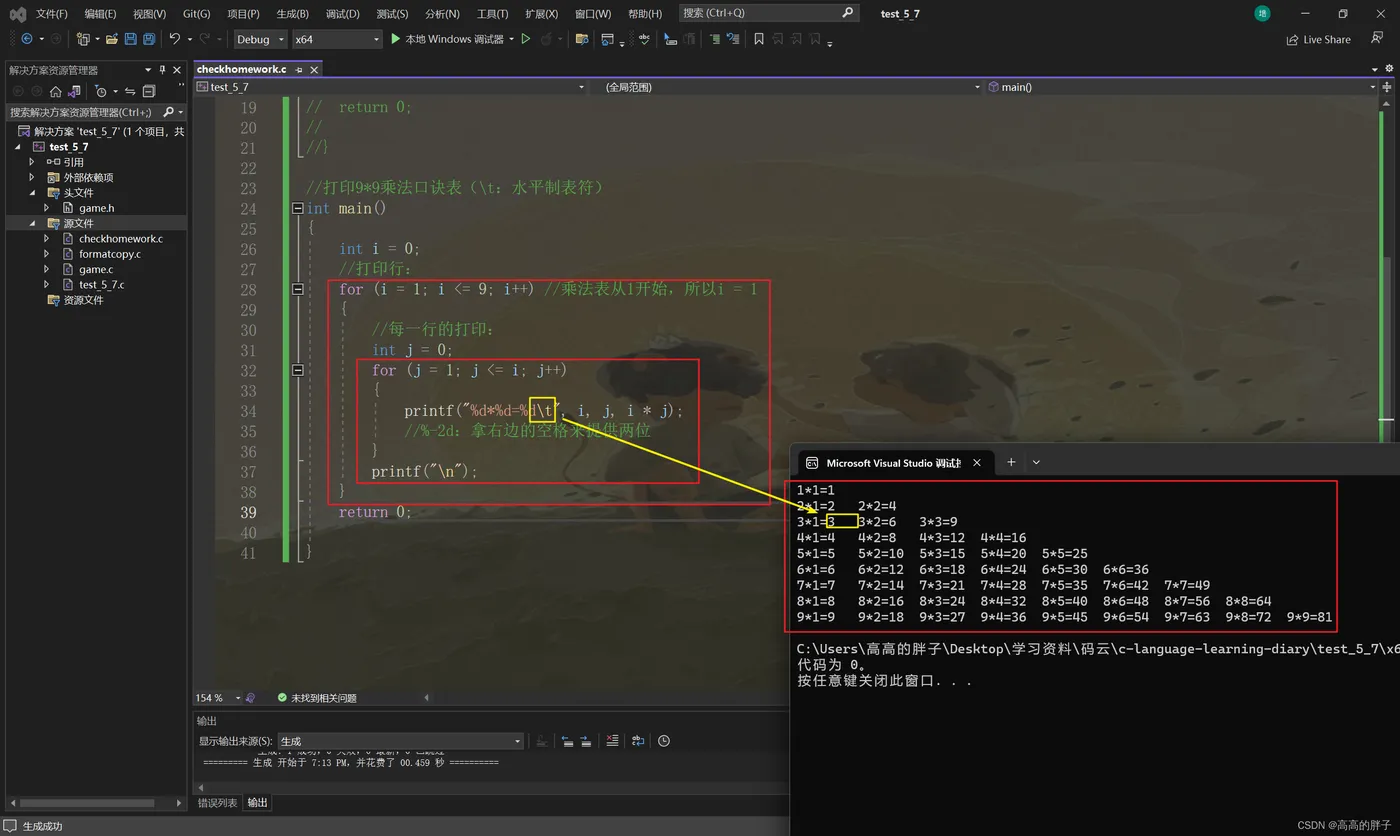The image size is (1400, 836).
Task: Select test_5_7.c in Solution Explorer
Action: point(101,284)
